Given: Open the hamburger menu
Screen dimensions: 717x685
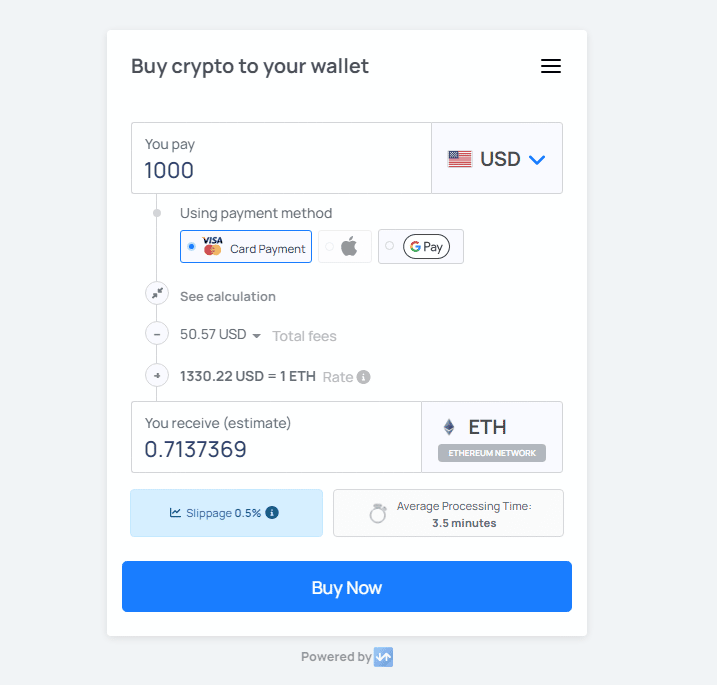Looking at the screenshot, I should point(551,67).
